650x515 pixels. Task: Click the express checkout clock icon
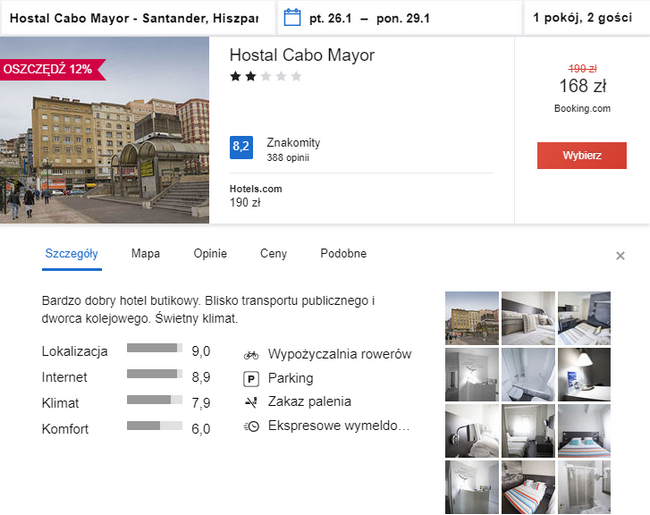tap(251, 426)
